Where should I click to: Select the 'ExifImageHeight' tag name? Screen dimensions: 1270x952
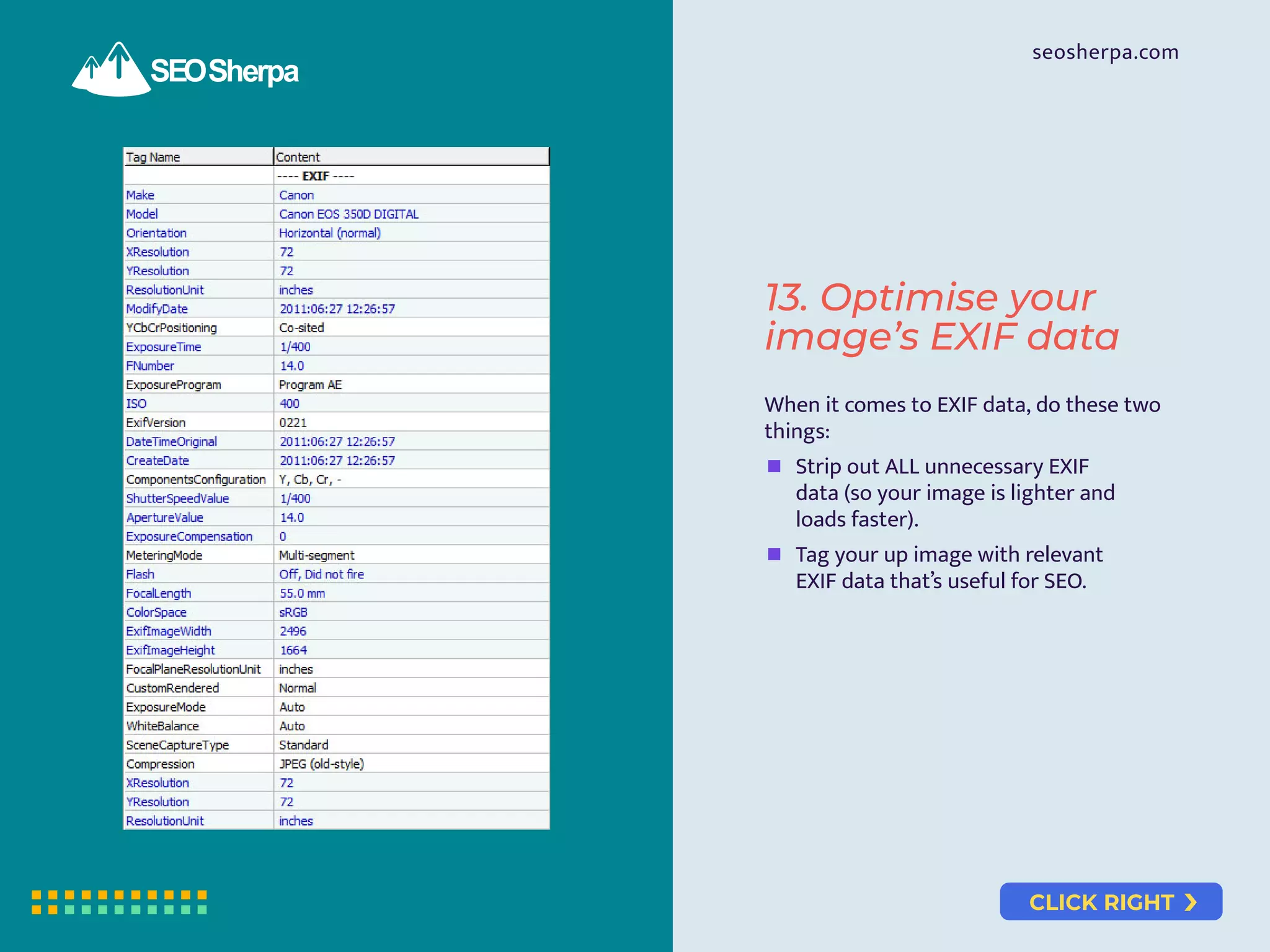click(x=171, y=650)
